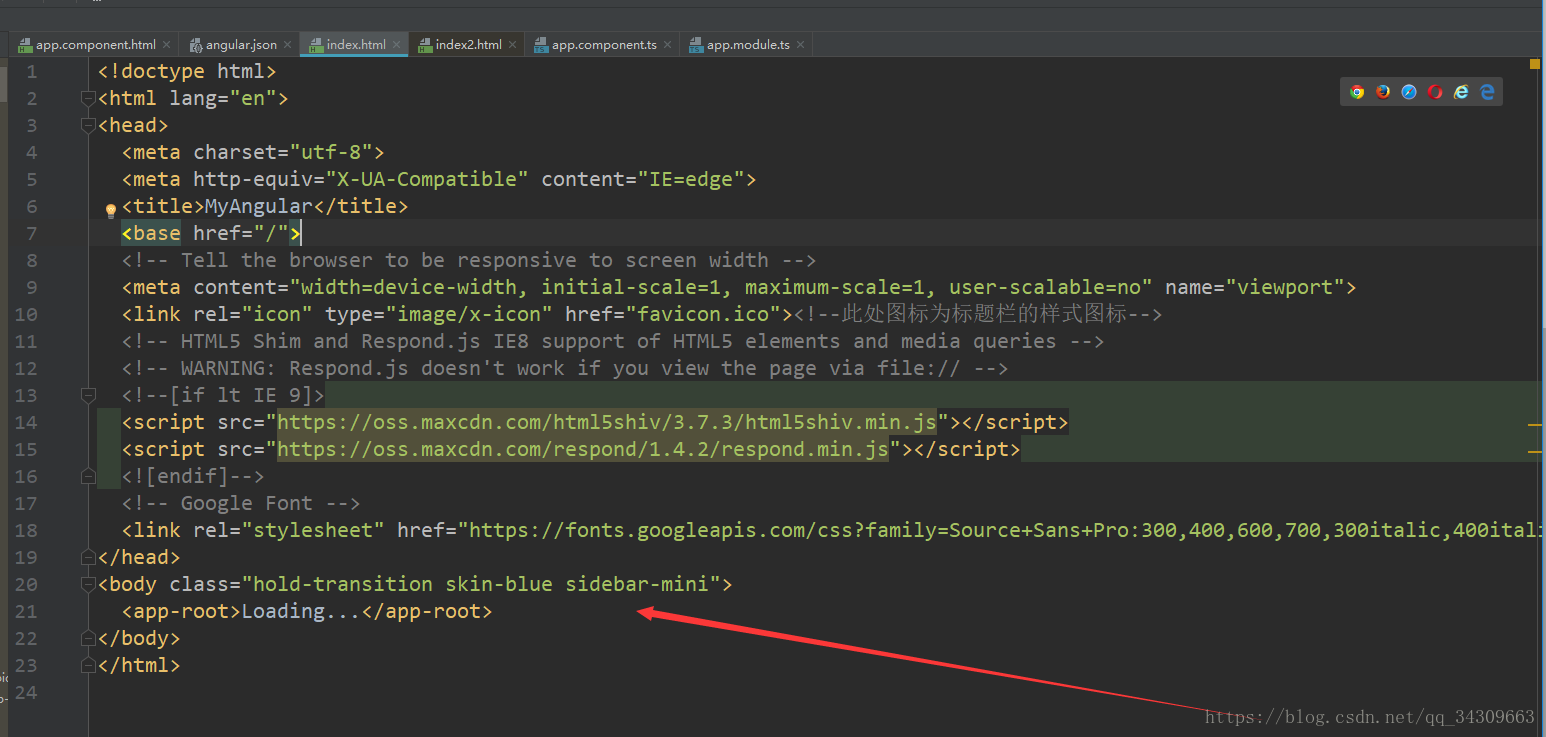Viewport: 1546px width, 737px height.
Task: Click the Google Font comment
Action: [x=241, y=503]
